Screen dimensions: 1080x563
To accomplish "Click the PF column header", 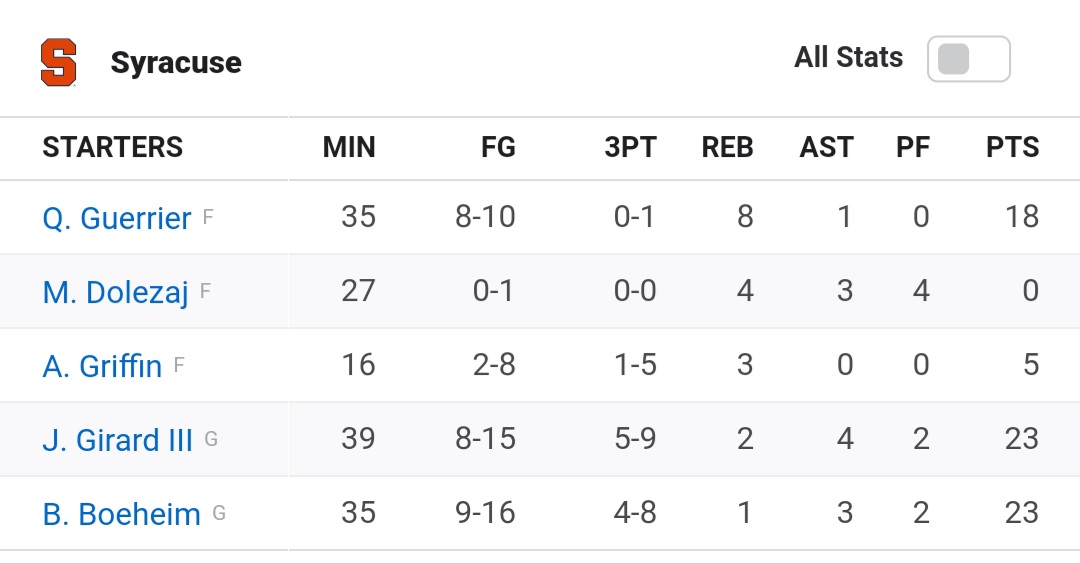I will pos(913,147).
